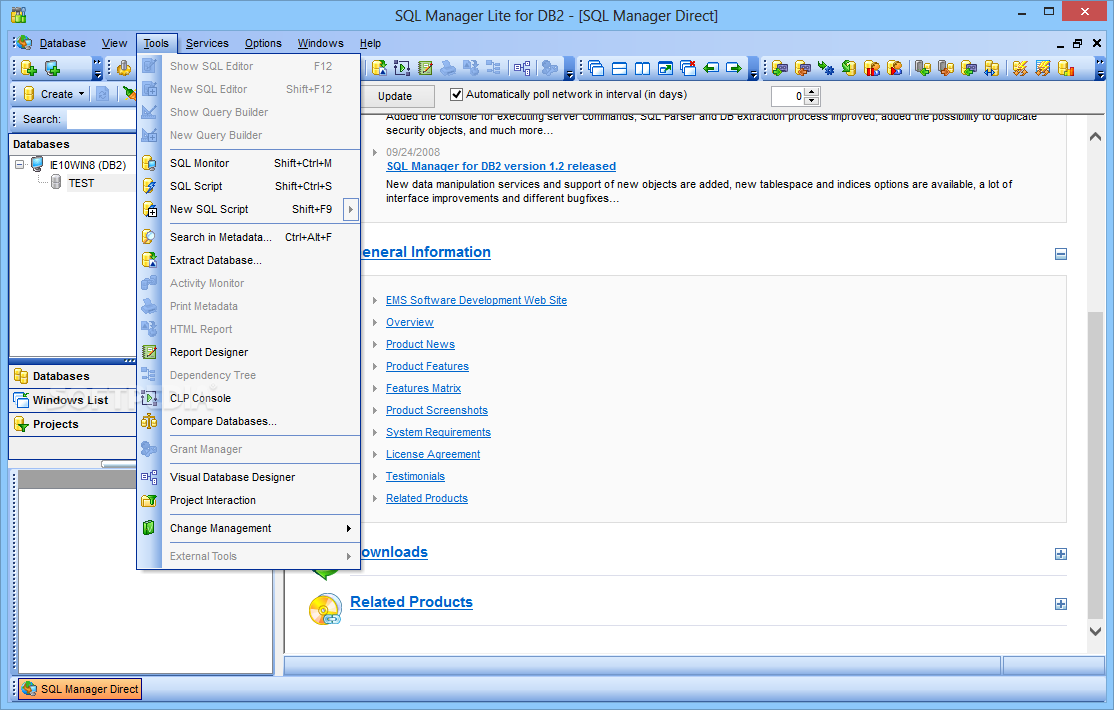
Task: Click the Search input field
Action: coord(101,119)
